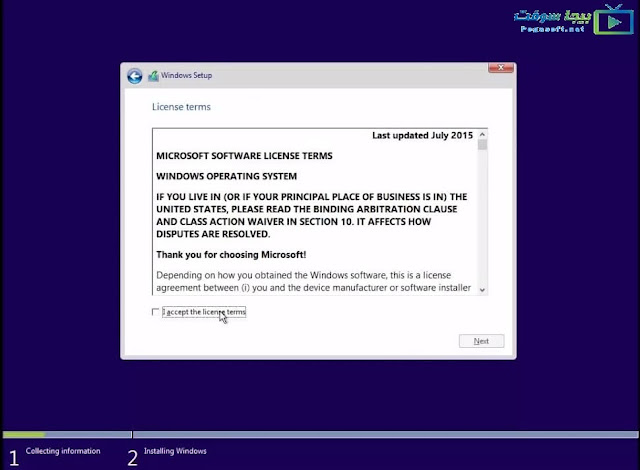640x470 pixels.
Task: Click 'Installing Windows' step label
Action: (175, 451)
